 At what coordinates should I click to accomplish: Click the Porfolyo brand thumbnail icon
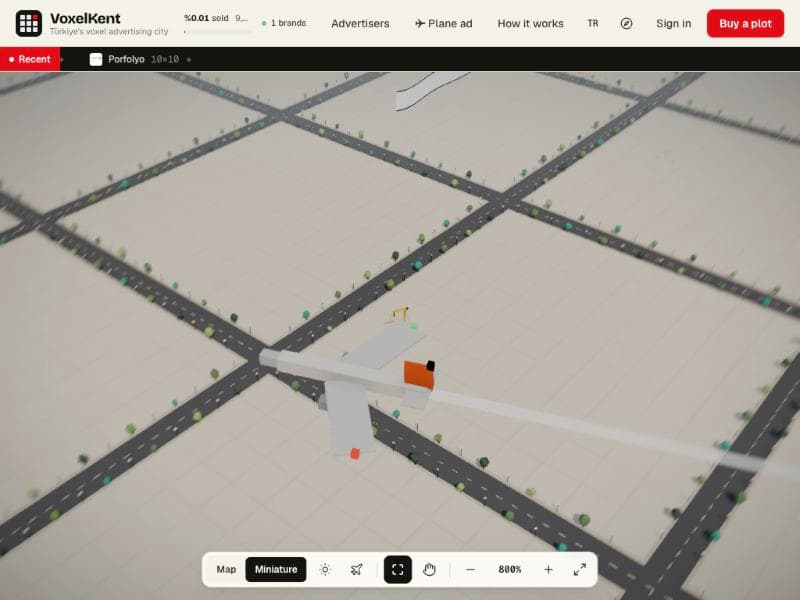coord(96,59)
